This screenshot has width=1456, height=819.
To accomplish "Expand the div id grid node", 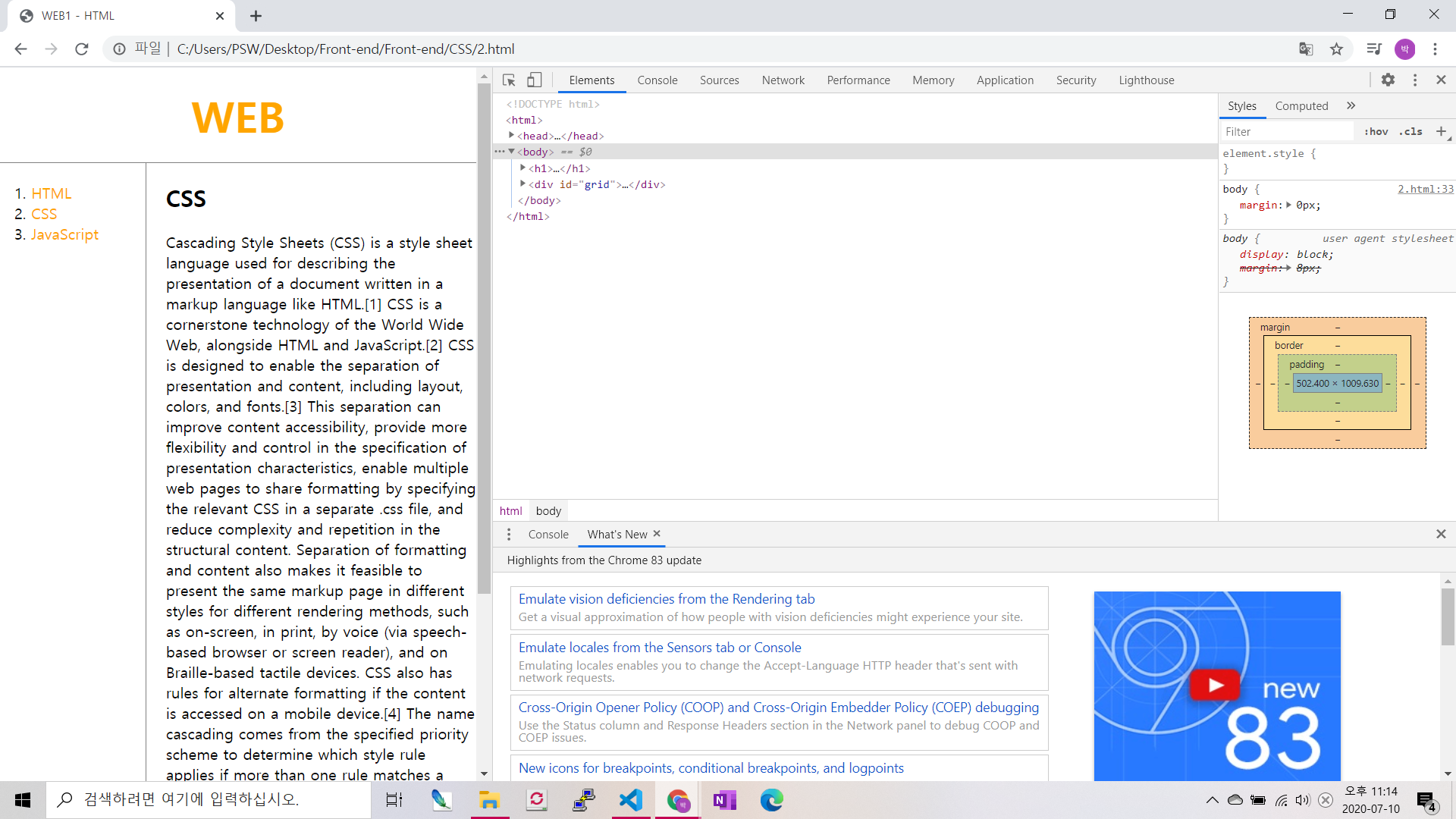I will point(523,184).
